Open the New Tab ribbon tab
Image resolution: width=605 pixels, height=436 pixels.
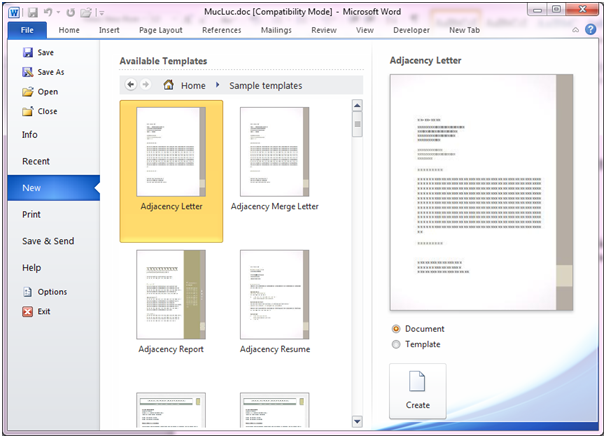click(x=465, y=30)
